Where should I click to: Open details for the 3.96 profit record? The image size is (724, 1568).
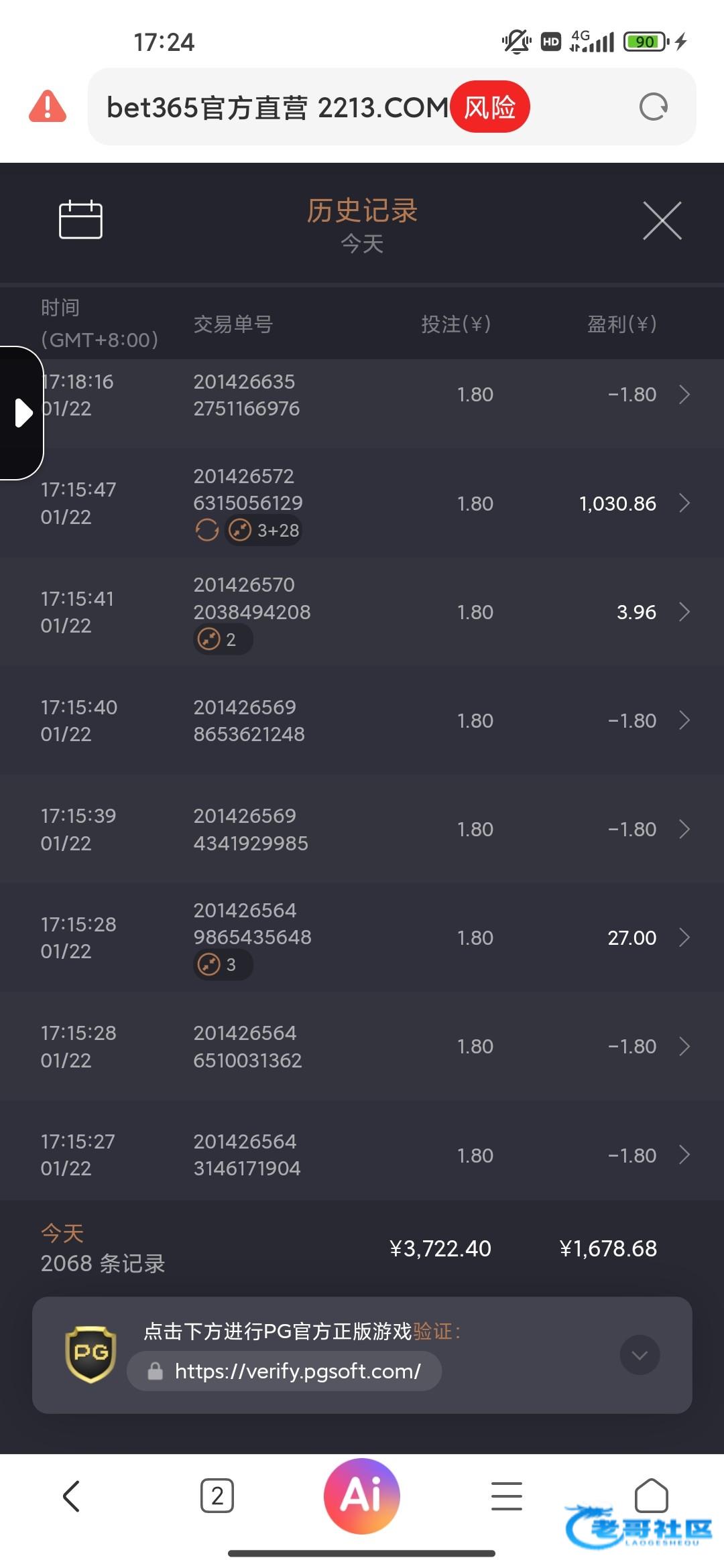[684, 612]
